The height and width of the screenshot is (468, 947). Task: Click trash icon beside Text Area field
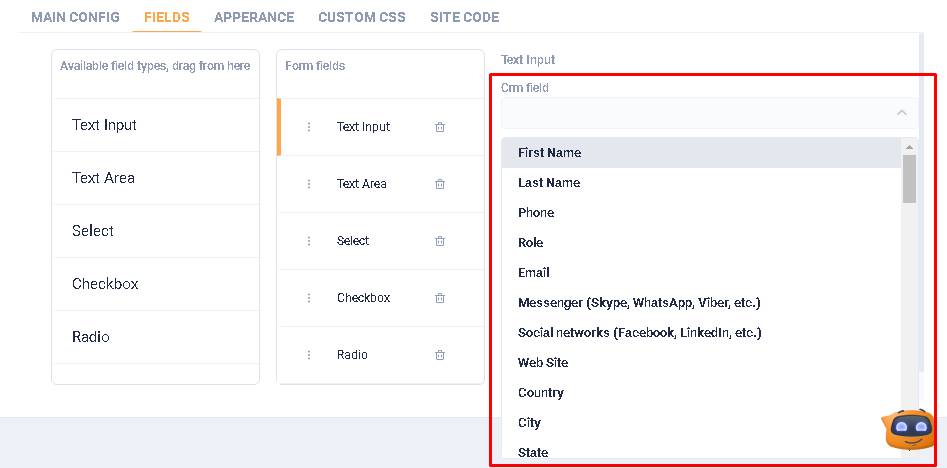(440, 184)
